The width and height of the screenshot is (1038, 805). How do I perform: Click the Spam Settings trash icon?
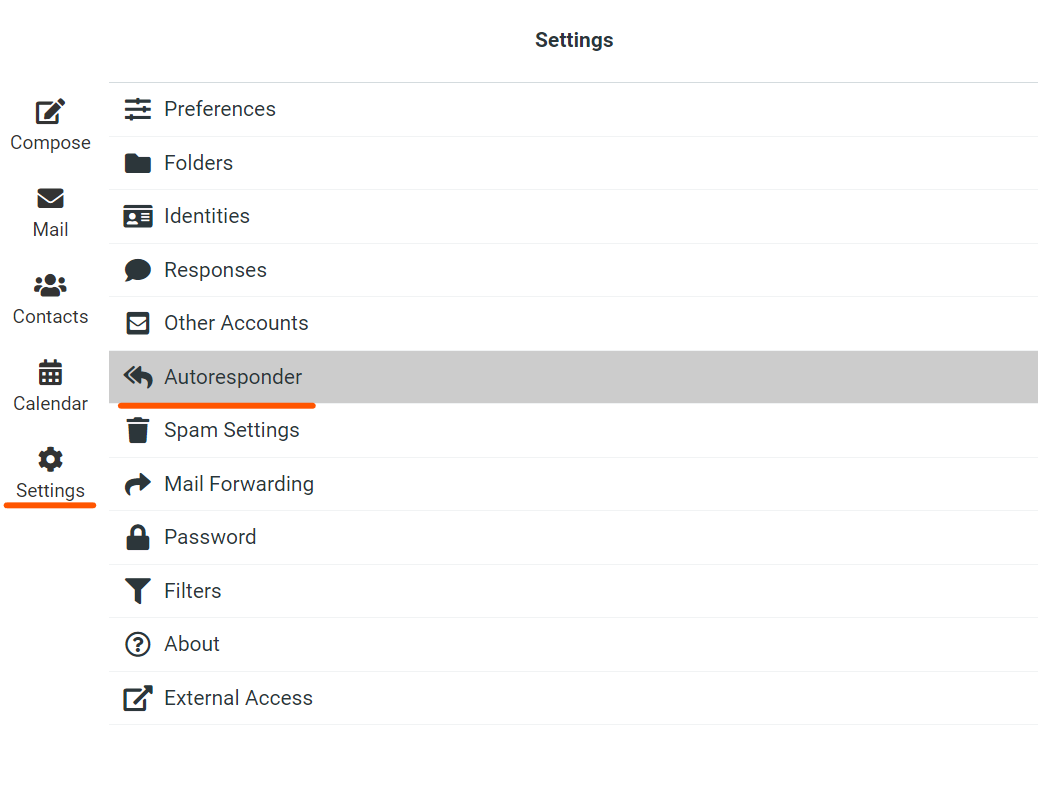[x=138, y=430]
